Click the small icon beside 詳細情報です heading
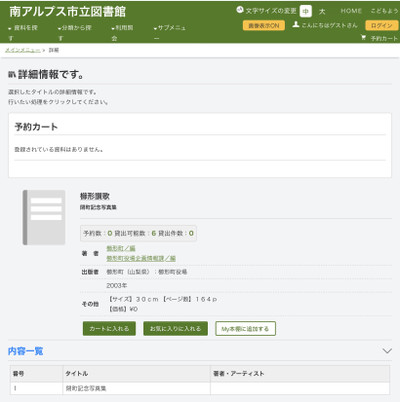Screen dimensions: 400x402 [12, 75]
